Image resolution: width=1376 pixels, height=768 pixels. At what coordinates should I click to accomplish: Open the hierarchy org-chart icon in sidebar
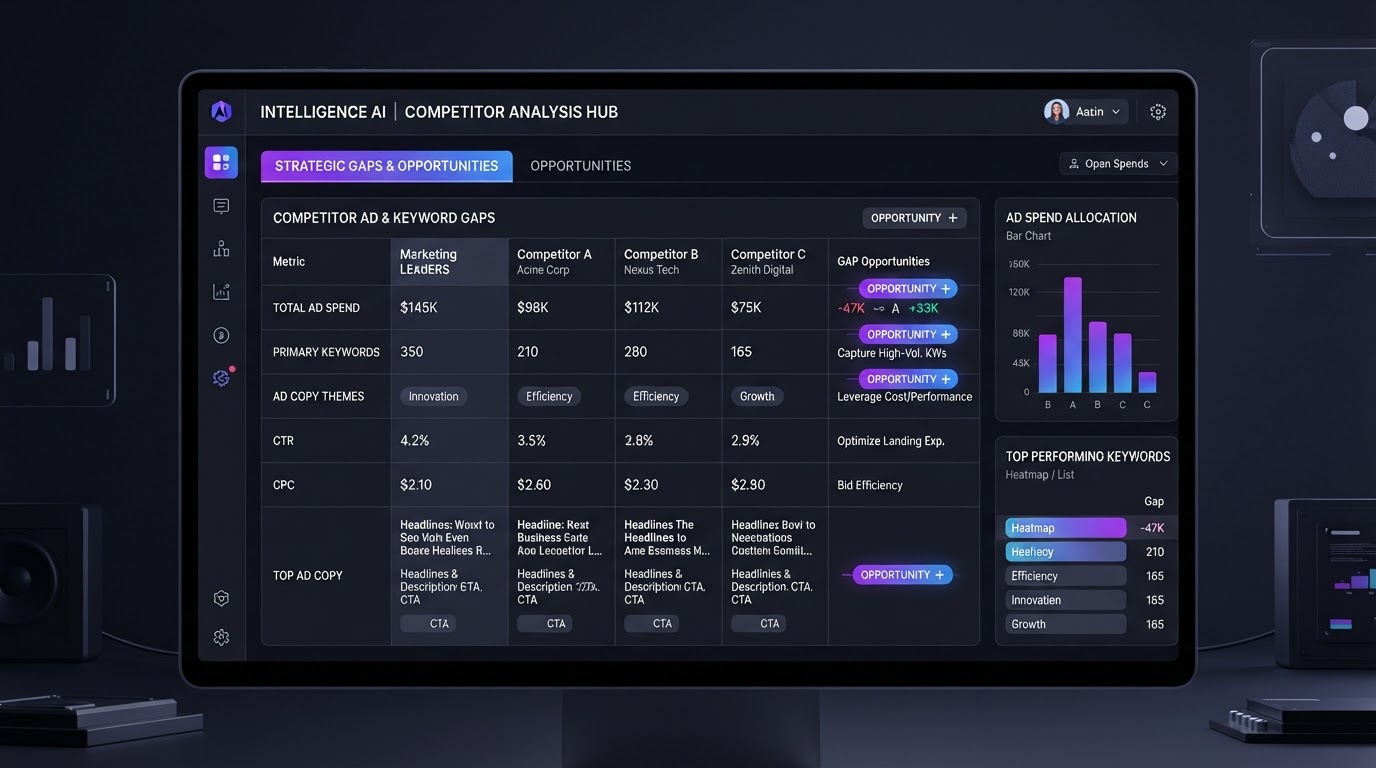[221, 249]
